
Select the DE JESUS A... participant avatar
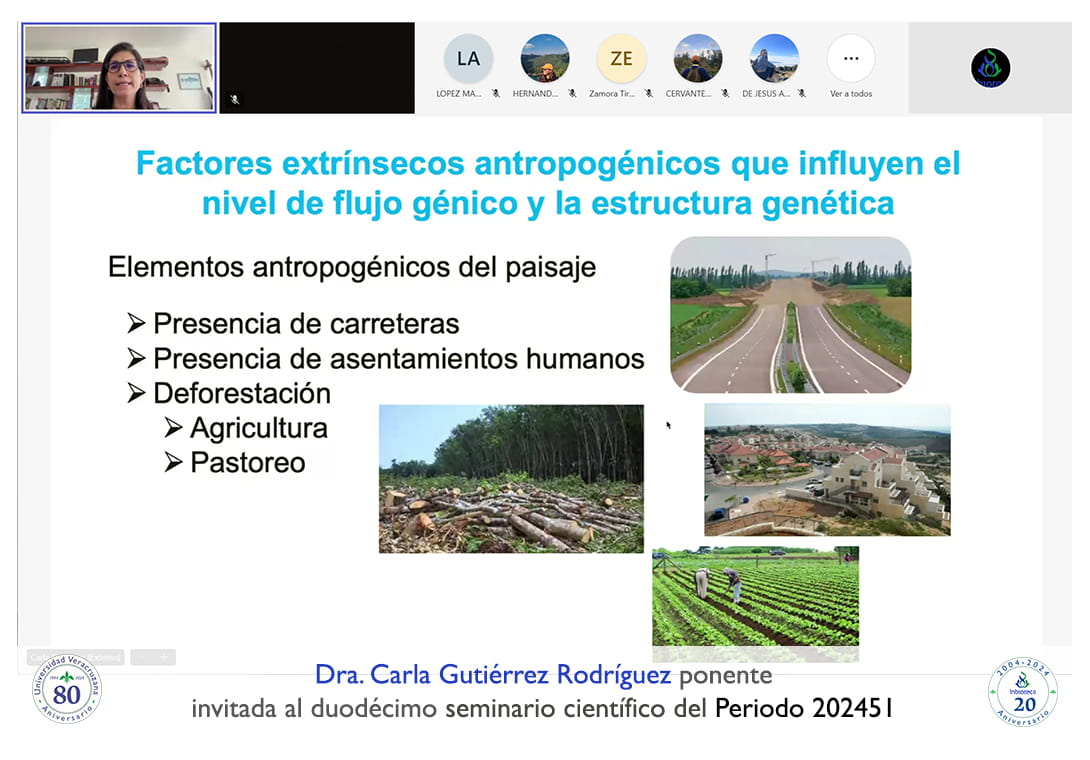pyautogui.click(x=774, y=59)
